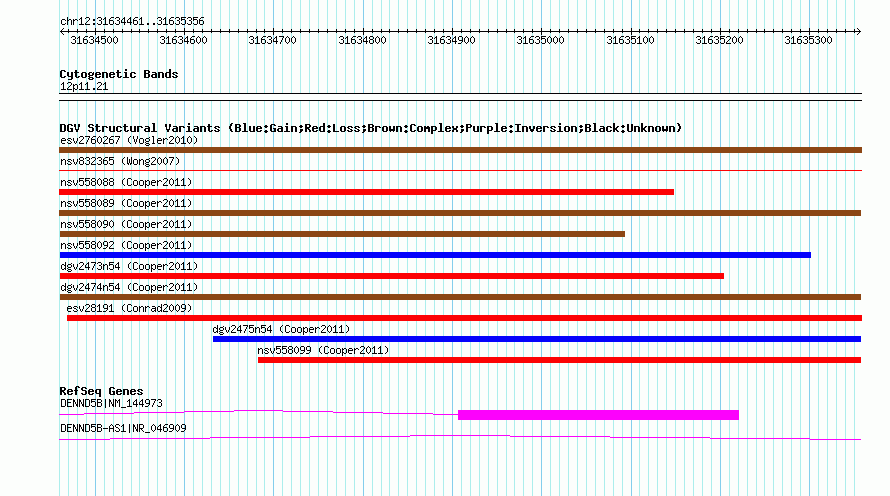Viewport: 890px width, 496px height.
Task: Click ruler position 31634600
Action: coord(183,40)
